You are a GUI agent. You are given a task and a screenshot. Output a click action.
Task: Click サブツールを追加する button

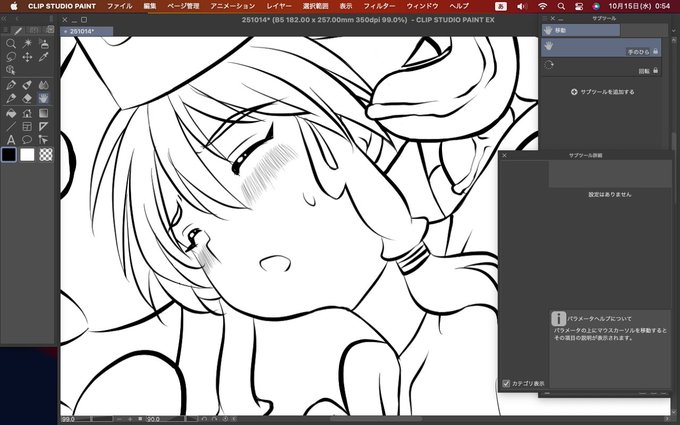[x=602, y=92]
